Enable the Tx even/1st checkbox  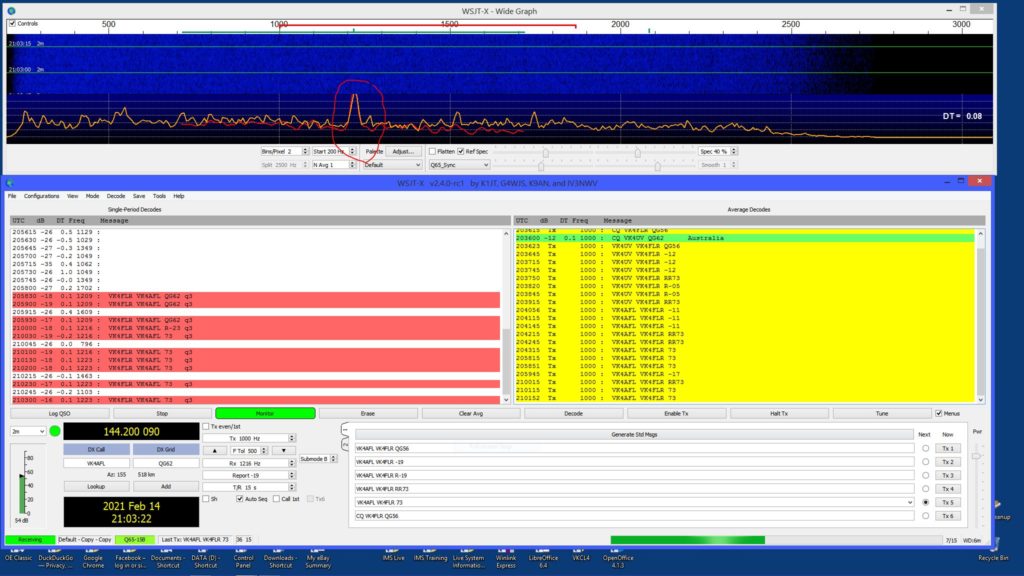pos(206,426)
